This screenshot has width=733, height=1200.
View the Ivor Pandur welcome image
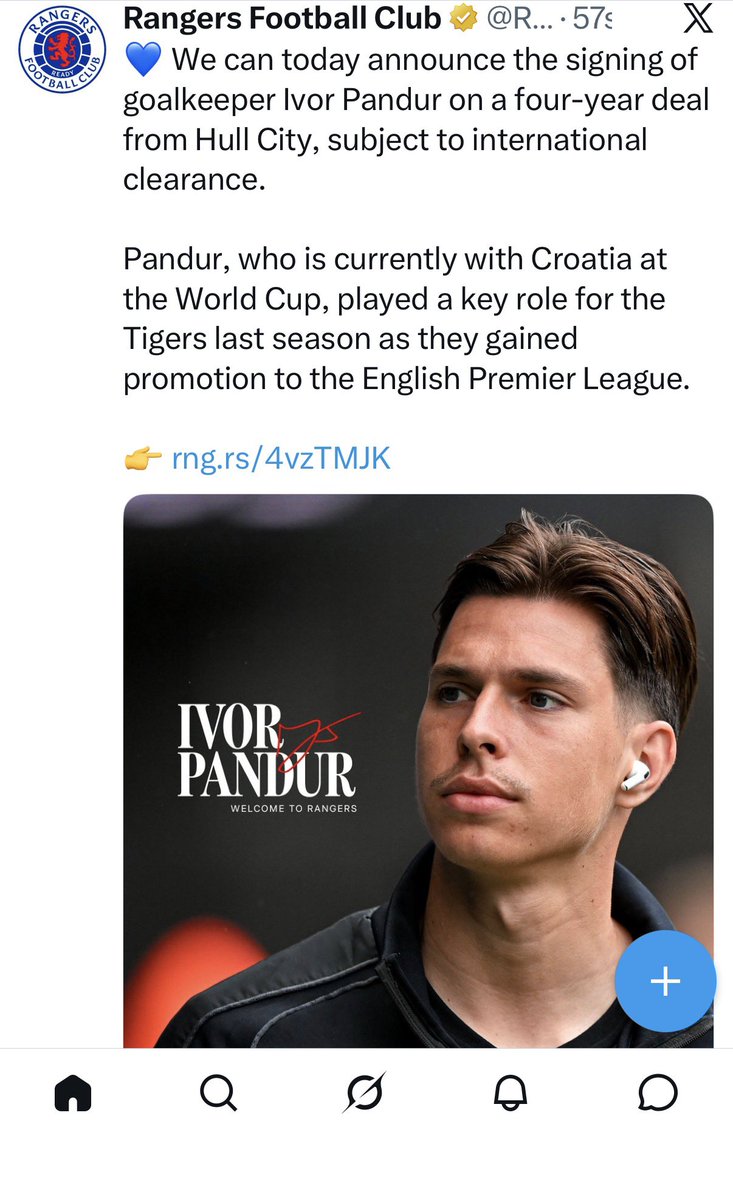coord(418,771)
